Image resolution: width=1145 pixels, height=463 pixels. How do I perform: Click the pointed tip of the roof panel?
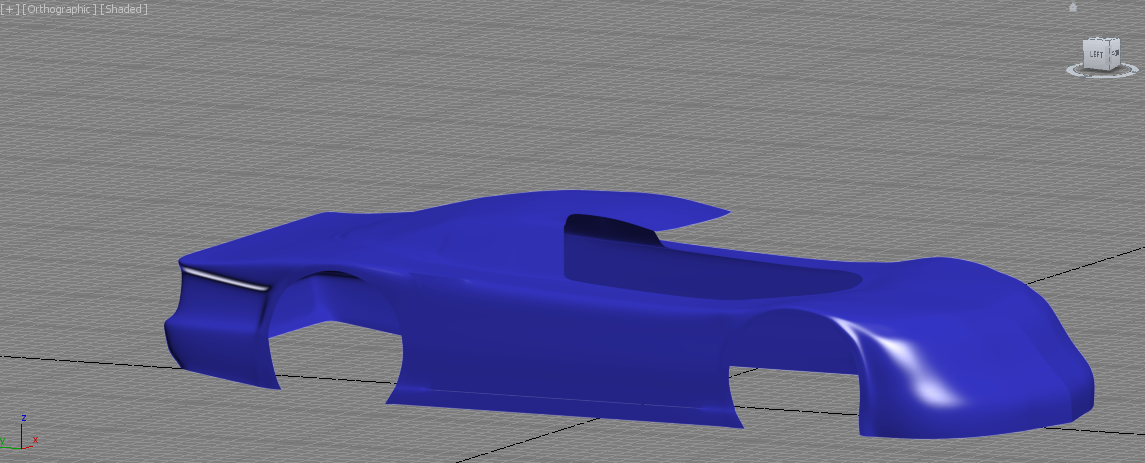point(724,213)
